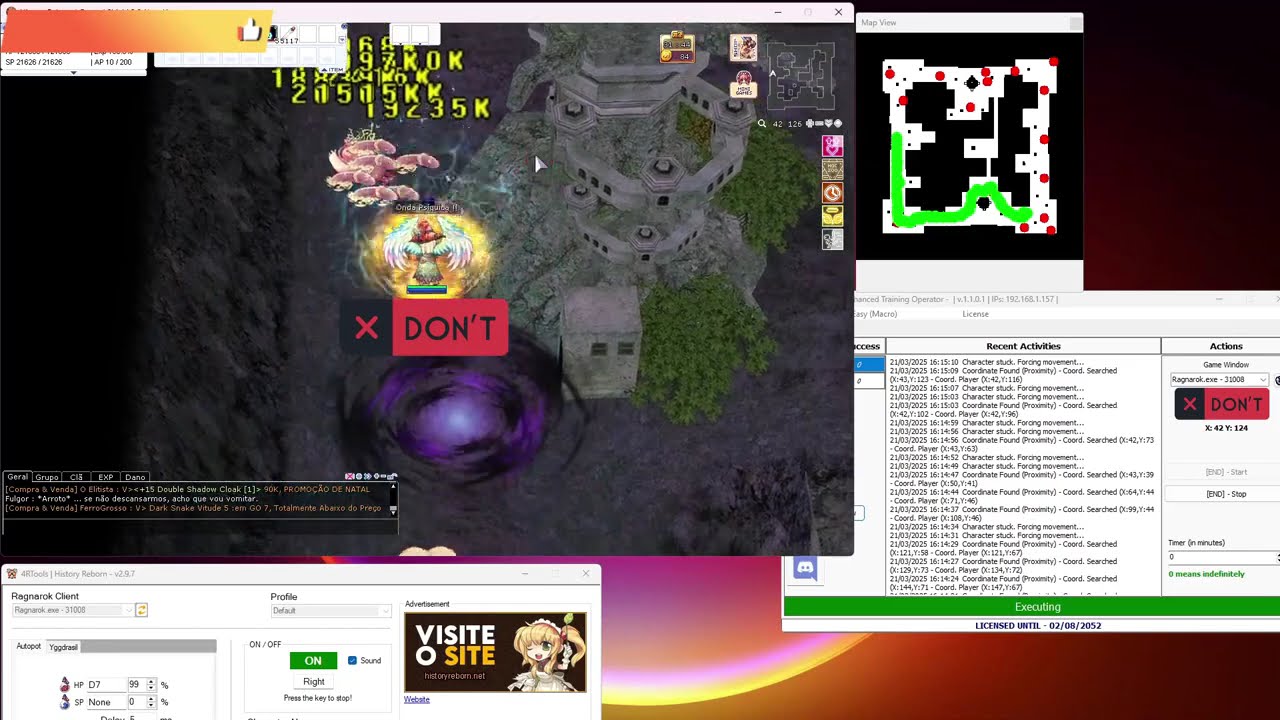The width and height of the screenshot is (1280, 720).
Task: Increase the SP percent stepper value
Action: coord(151,699)
